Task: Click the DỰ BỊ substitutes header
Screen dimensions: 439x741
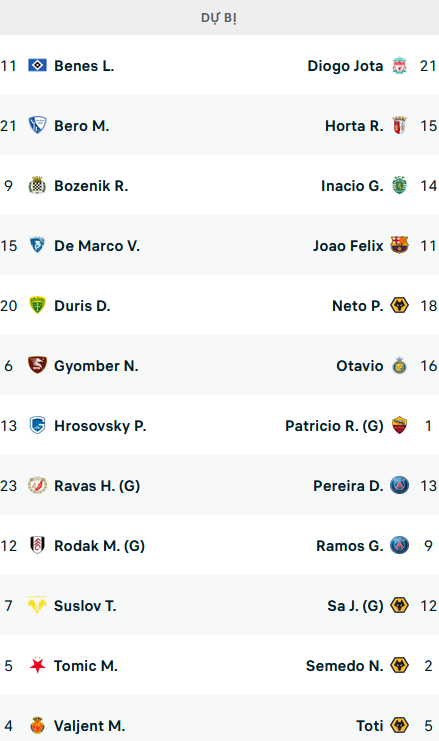Action: click(219, 17)
